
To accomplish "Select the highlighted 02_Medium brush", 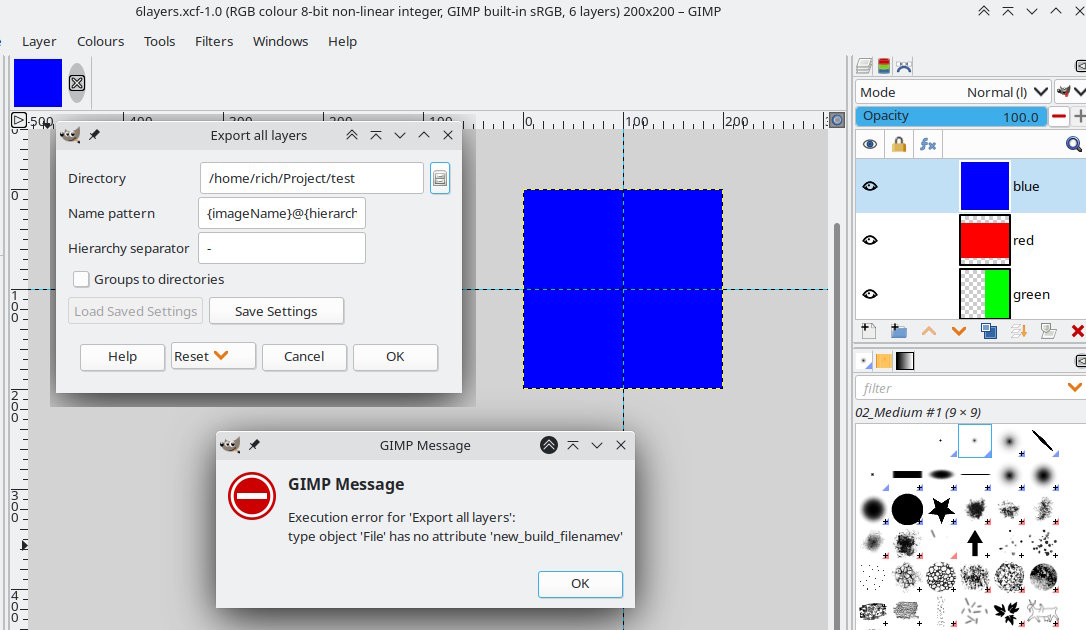I will pos(974,440).
